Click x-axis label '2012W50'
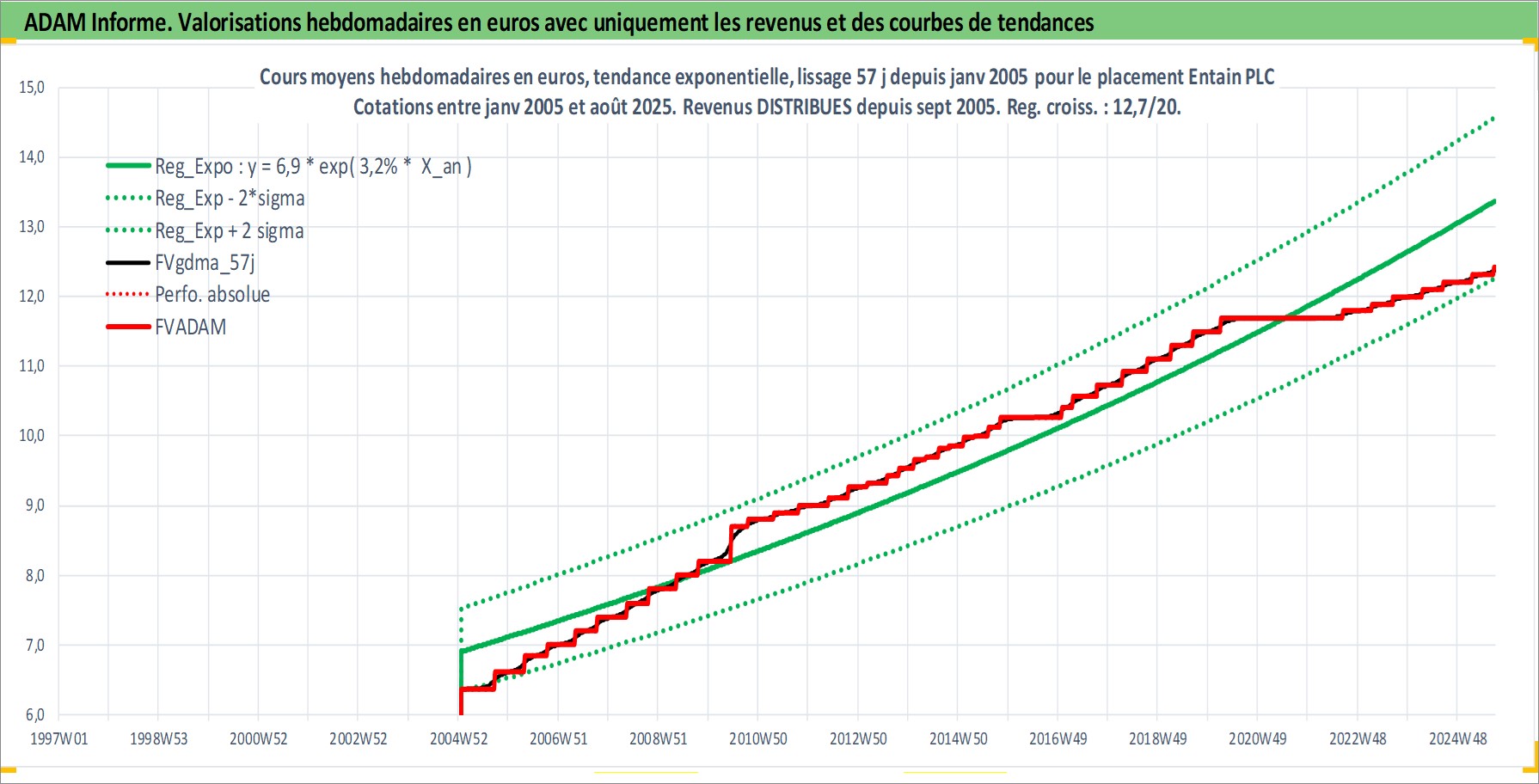Screen dimensions: 1539x784 [x=858, y=738]
